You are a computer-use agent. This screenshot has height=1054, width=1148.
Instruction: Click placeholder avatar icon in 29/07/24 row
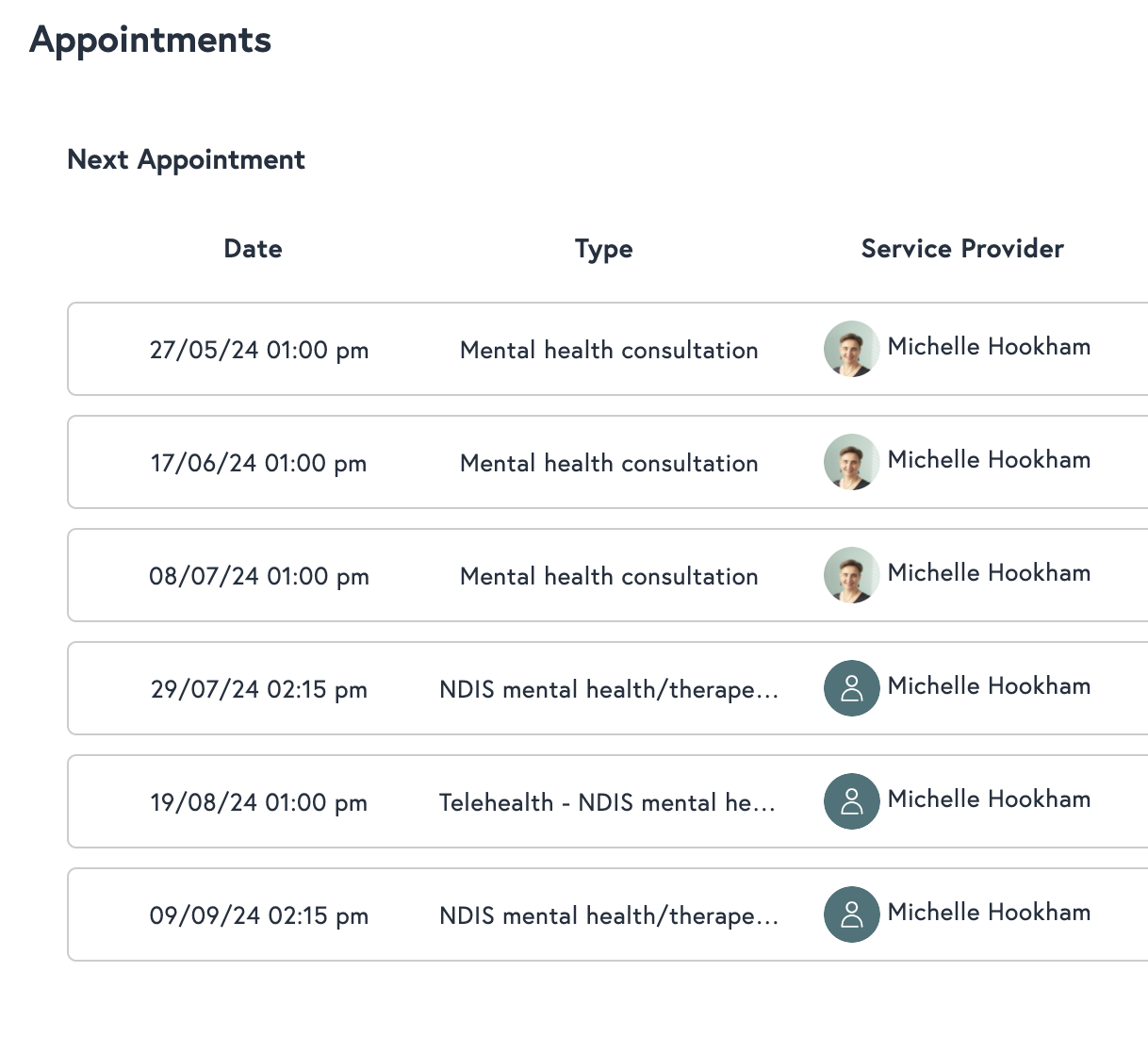point(851,688)
